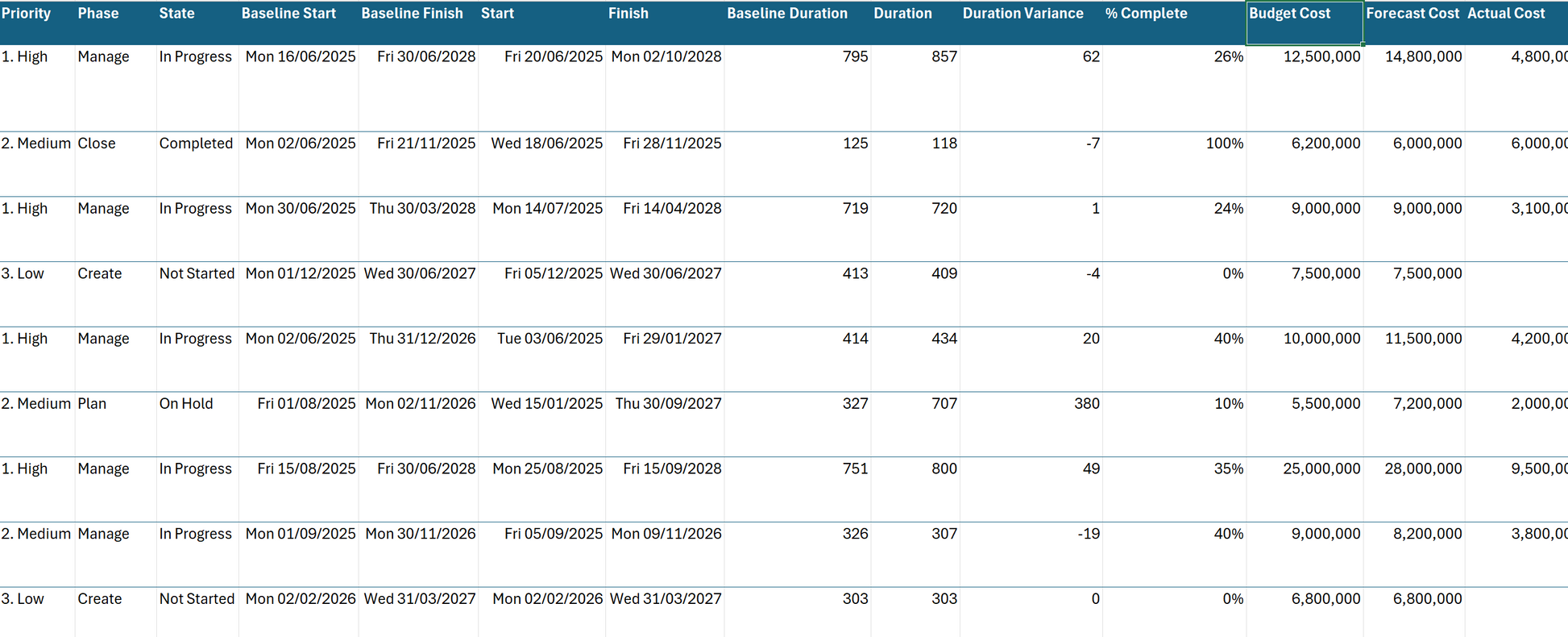Image resolution: width=1568 pixels, height=637 pixels.
Task: Click baseline duration 327
Action: point(855,404)
